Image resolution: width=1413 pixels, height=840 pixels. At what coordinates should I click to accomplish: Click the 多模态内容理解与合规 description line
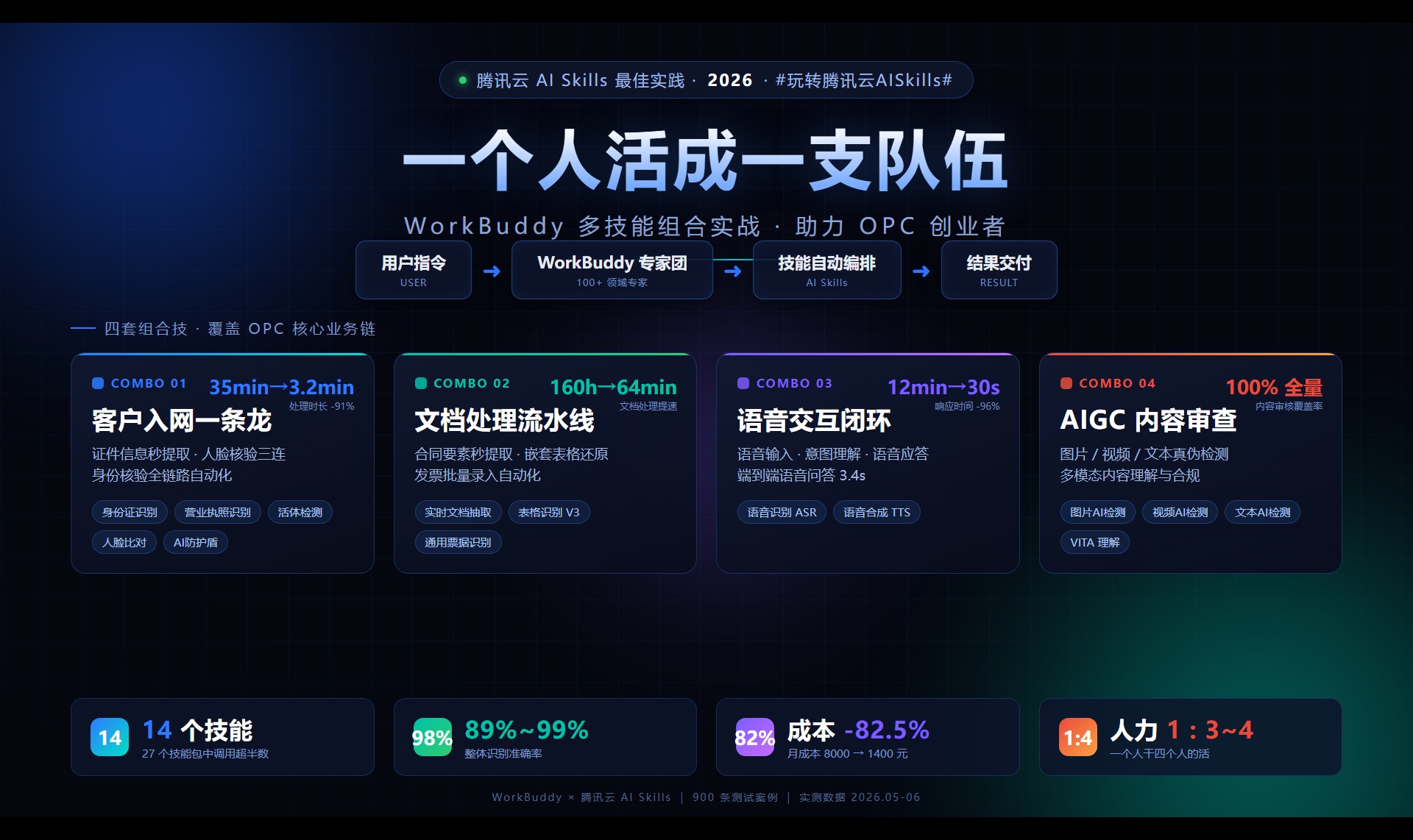[x=1130, y=475]
